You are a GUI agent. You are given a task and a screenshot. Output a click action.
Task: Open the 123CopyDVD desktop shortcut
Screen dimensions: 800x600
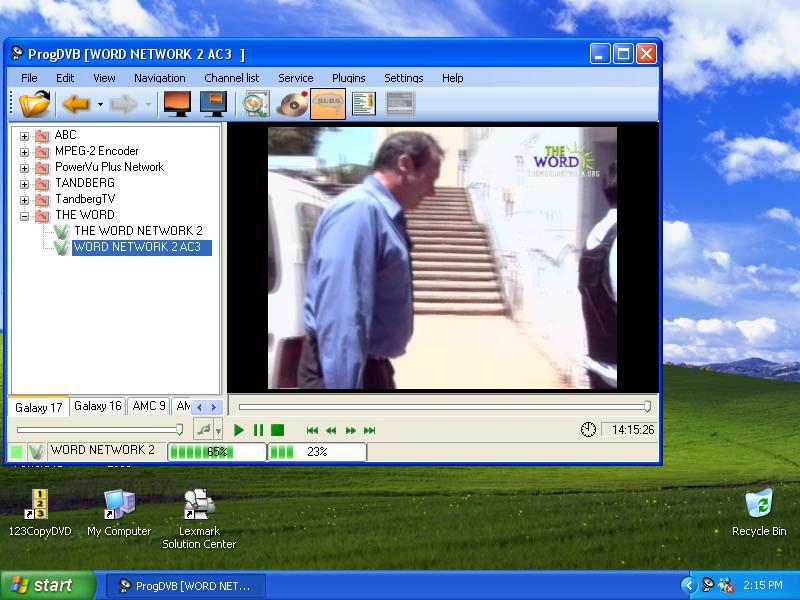click(40, 512)
